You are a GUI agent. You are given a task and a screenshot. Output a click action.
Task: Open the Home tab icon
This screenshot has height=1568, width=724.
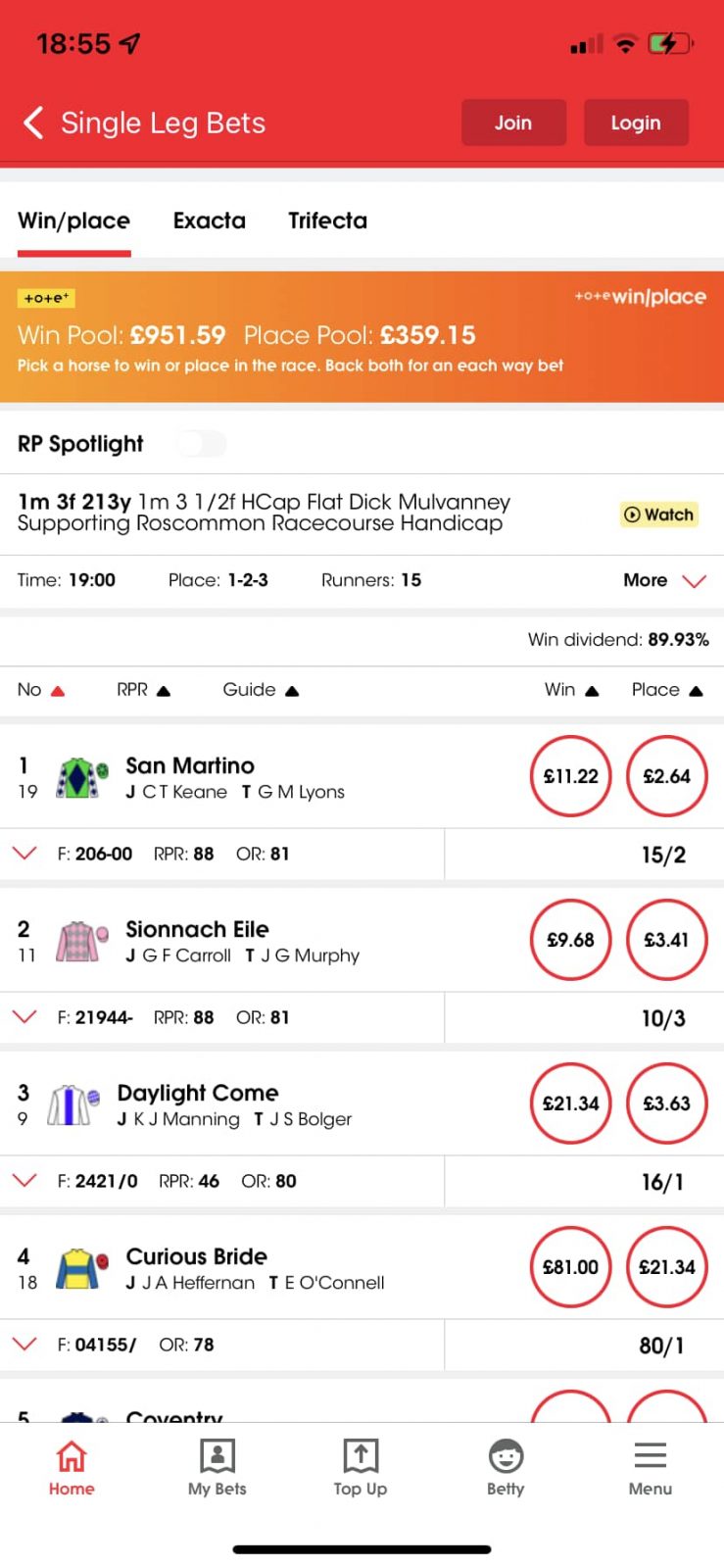point(72,1456)
